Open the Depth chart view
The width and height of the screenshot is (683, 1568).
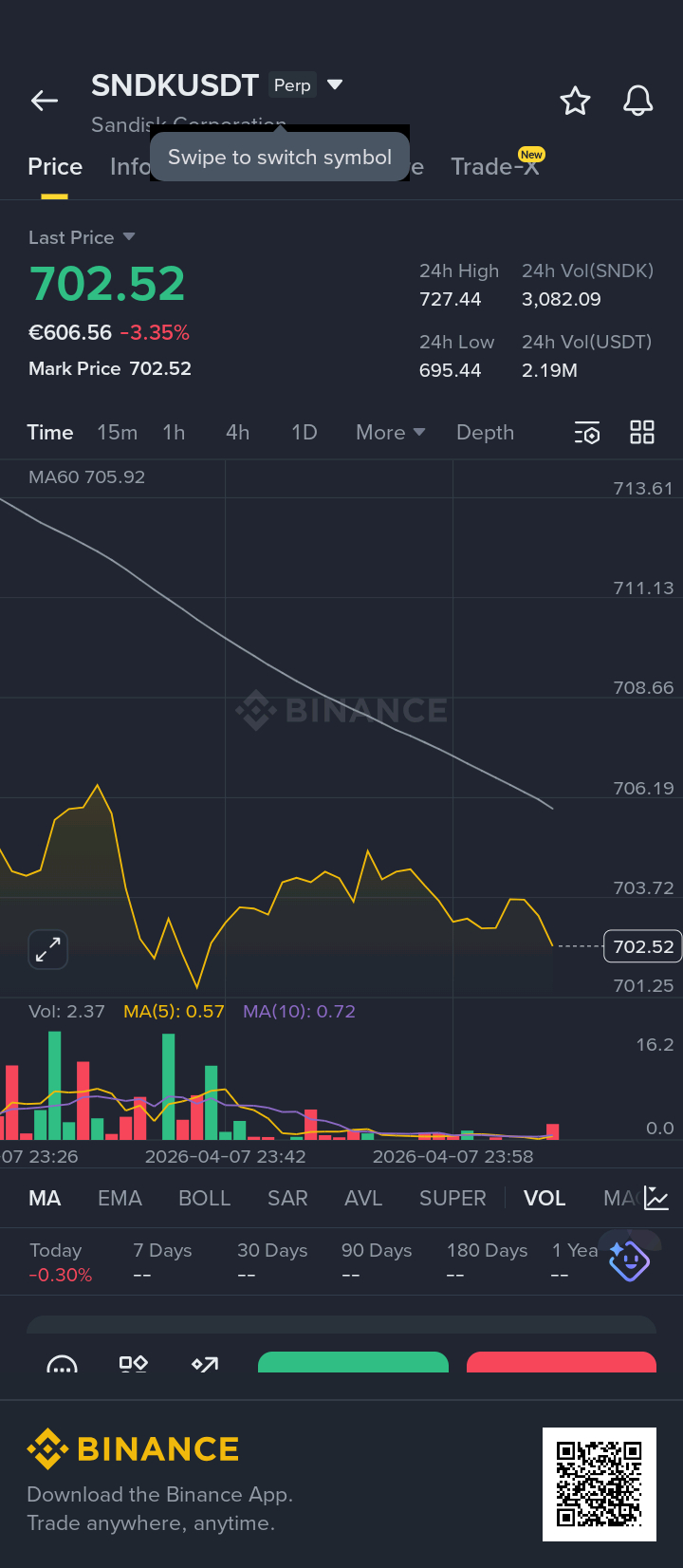tap(485, 432)
